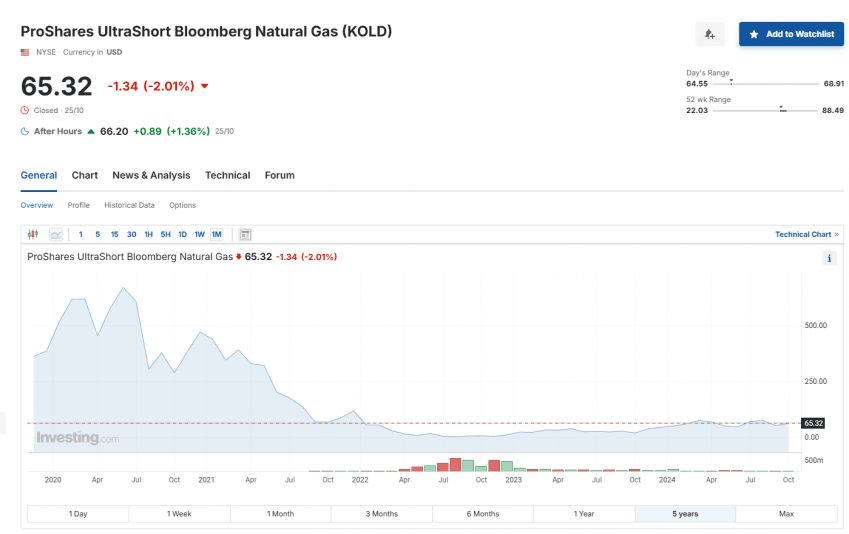Screen dimensions: 849x534
Task: Click the red Closed clock icon
Action: [25, 110]
